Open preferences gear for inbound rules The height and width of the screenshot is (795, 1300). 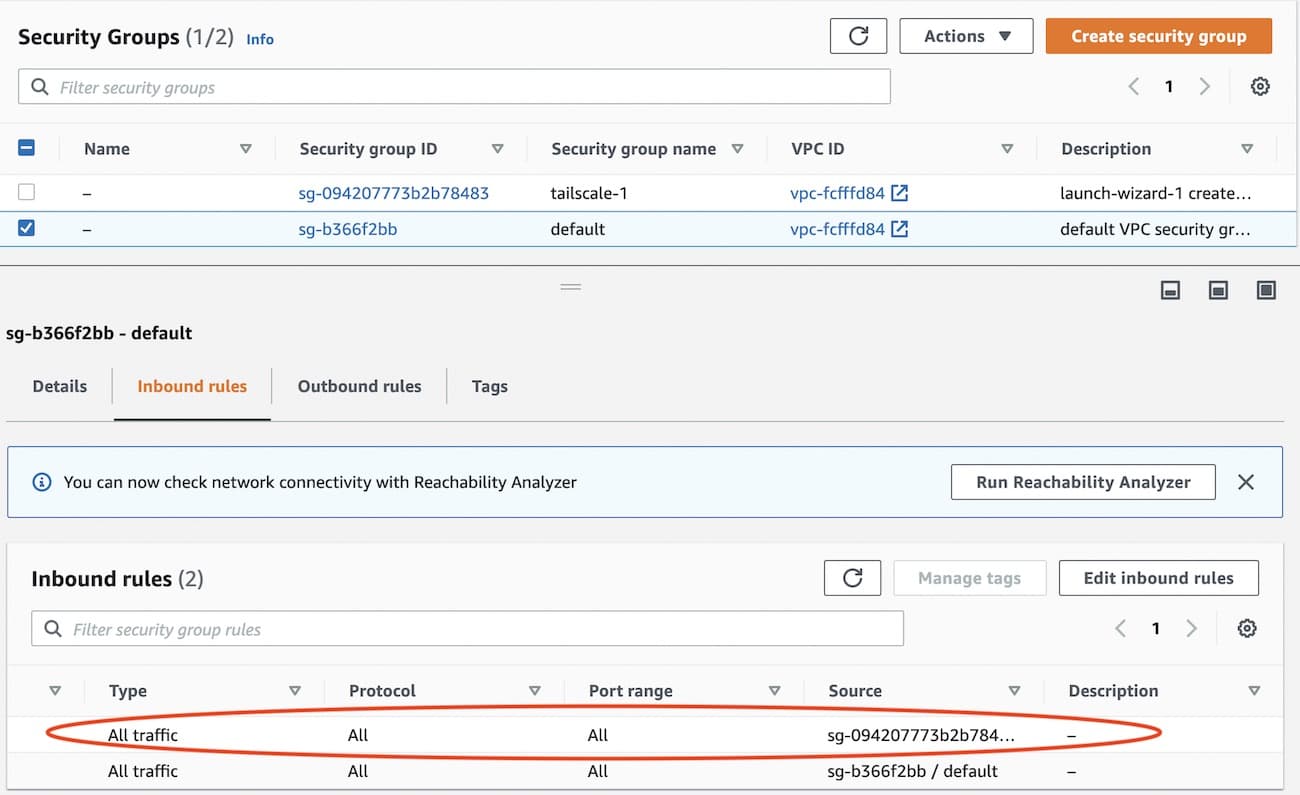[x=1247, y=628]
